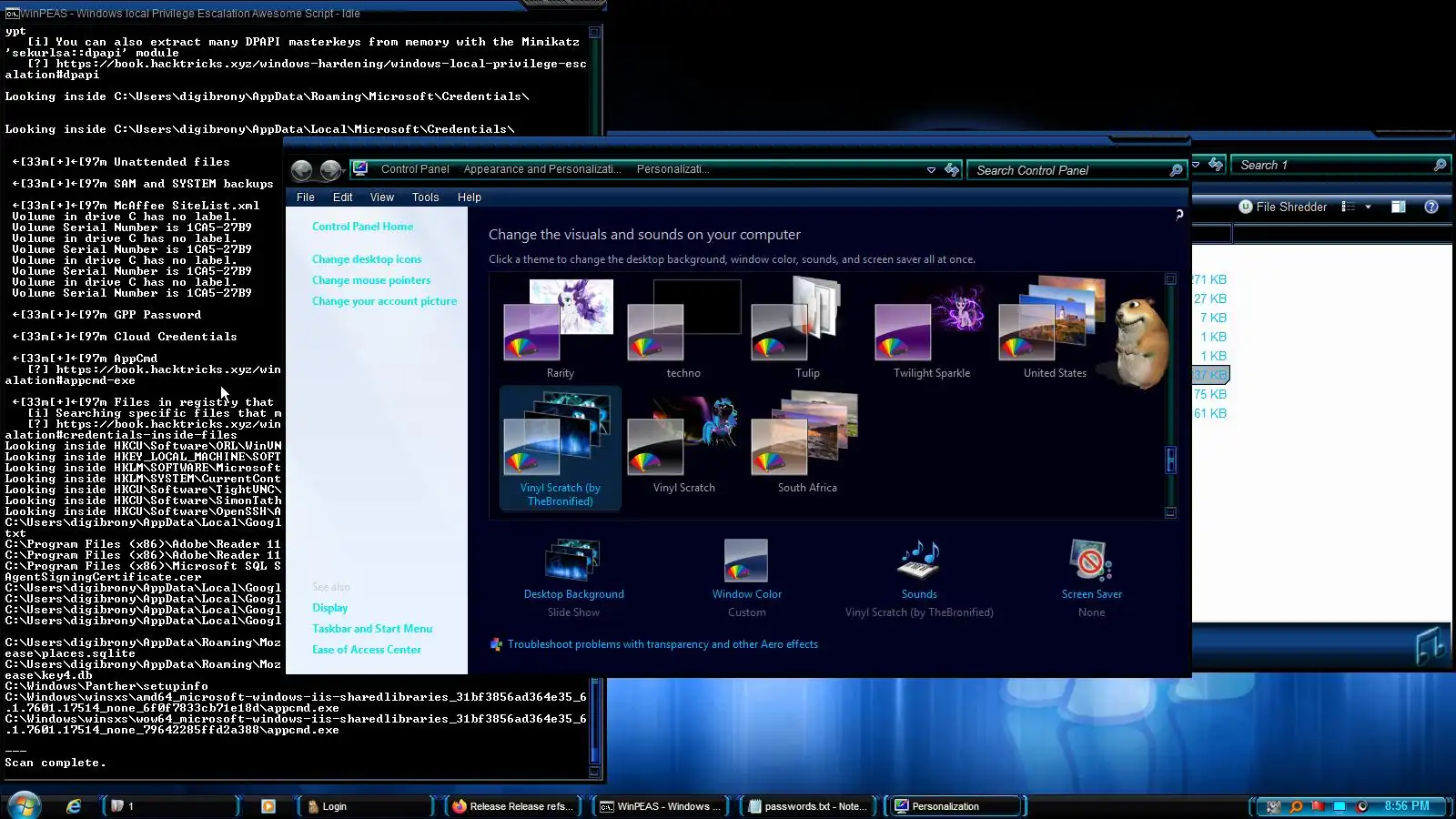The width and height of the screenshot is (1456, 819).
Task: Select the plain Vinyl Scratch theme
Action: [683, 445]
